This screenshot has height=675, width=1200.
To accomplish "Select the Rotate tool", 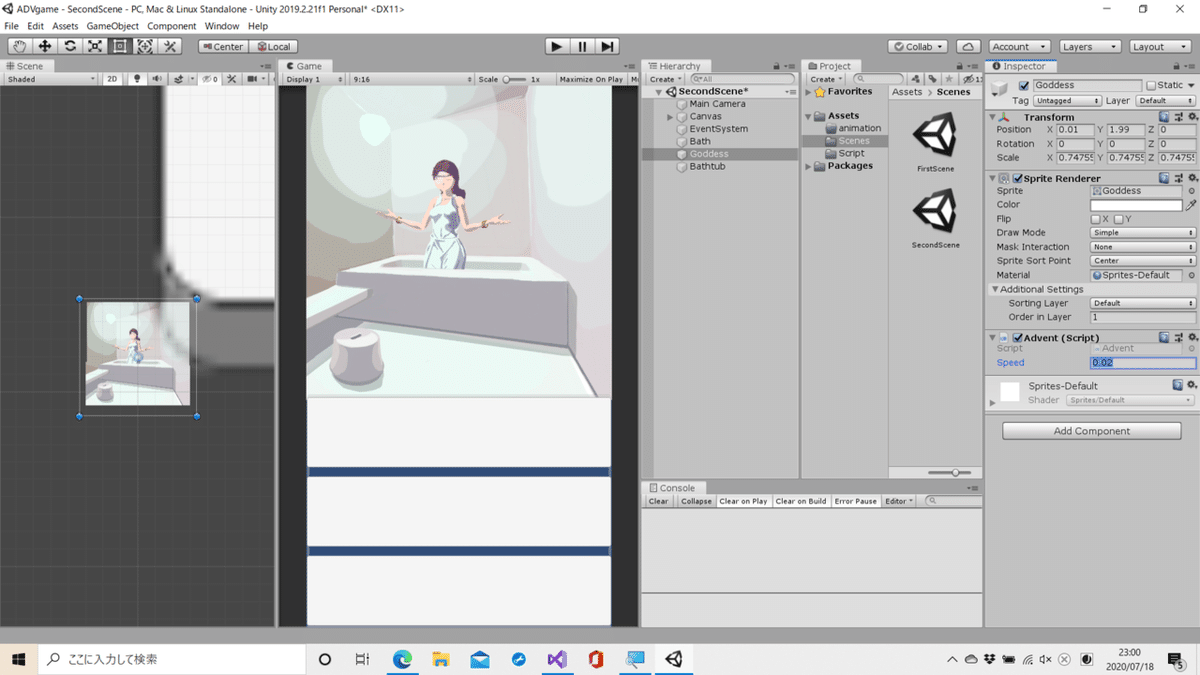I will [70, 46].
